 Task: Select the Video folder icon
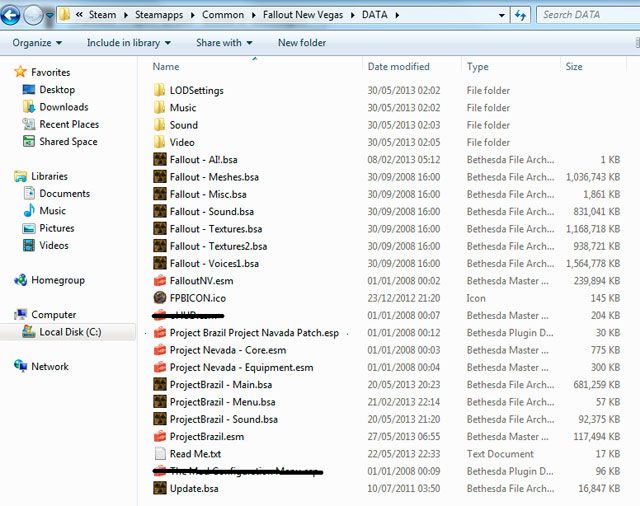160,142
